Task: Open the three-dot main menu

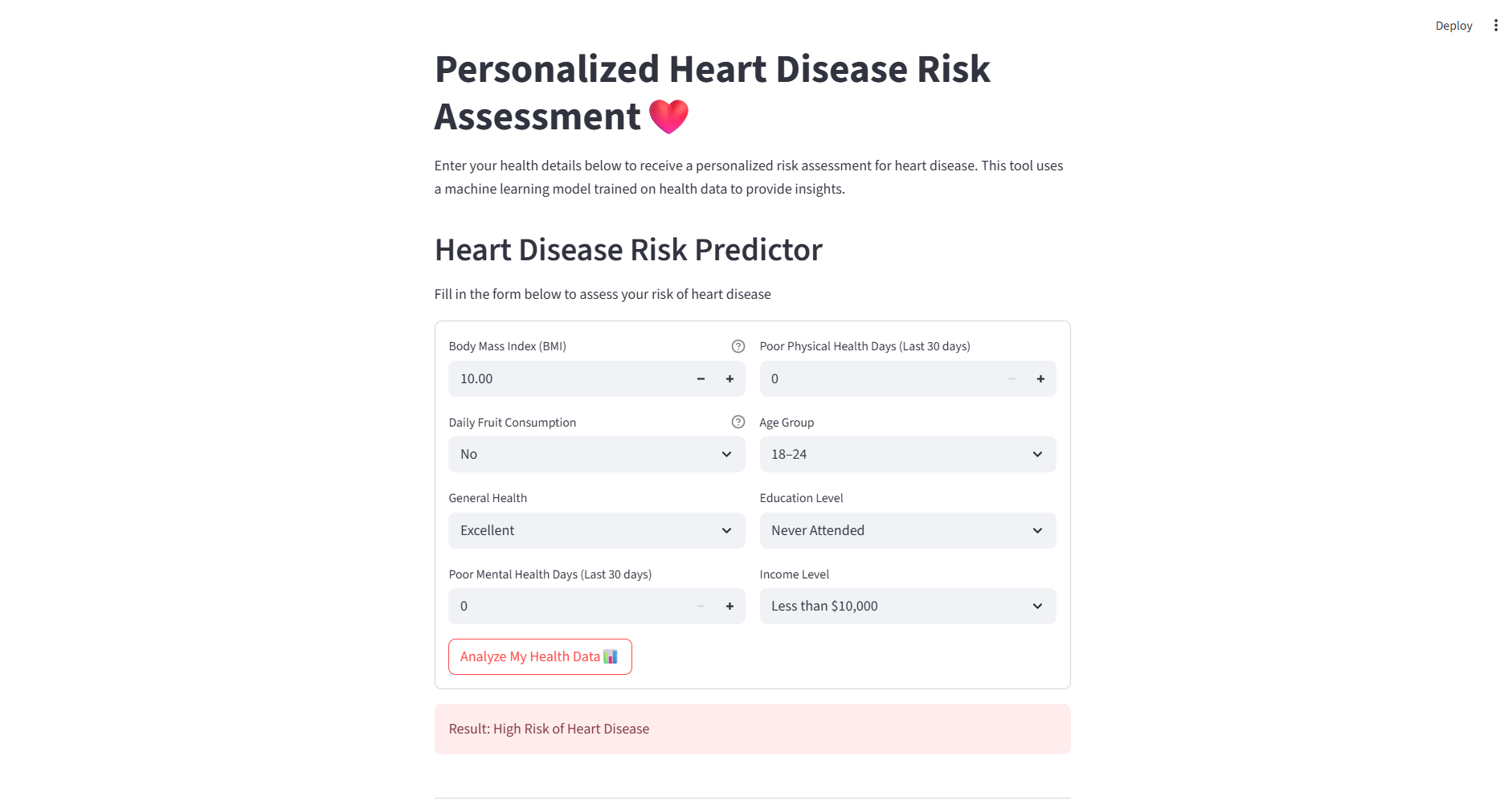Action: (1495, 26)
